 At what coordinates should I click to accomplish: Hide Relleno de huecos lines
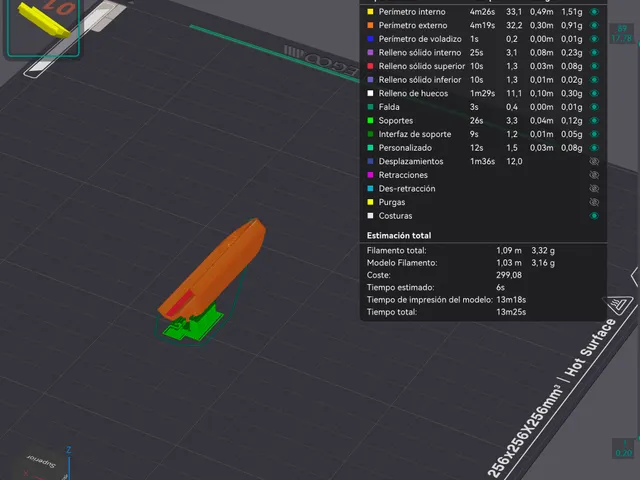pos(594,93)
